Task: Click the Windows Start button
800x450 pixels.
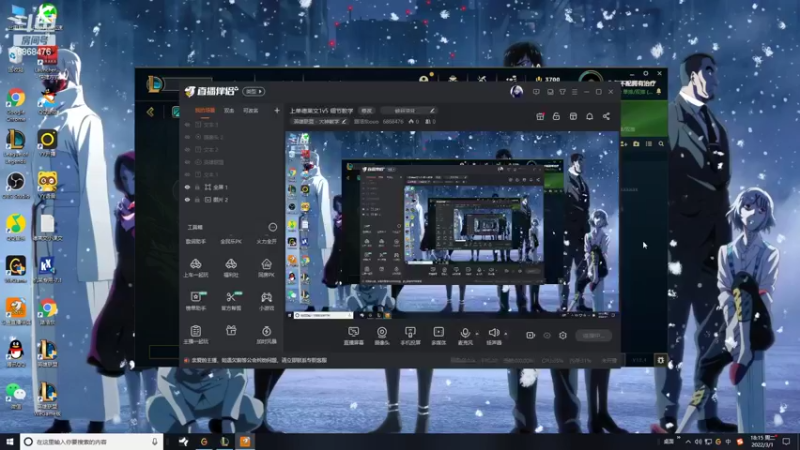Action: pyautogui.click(x=10, y=441)
